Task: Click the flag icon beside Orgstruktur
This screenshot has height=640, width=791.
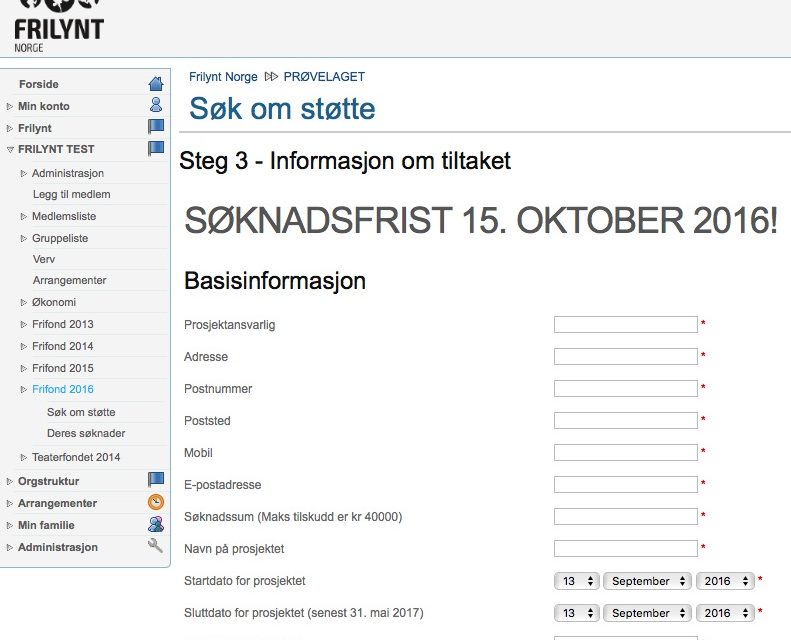Action: pos(156,479)
